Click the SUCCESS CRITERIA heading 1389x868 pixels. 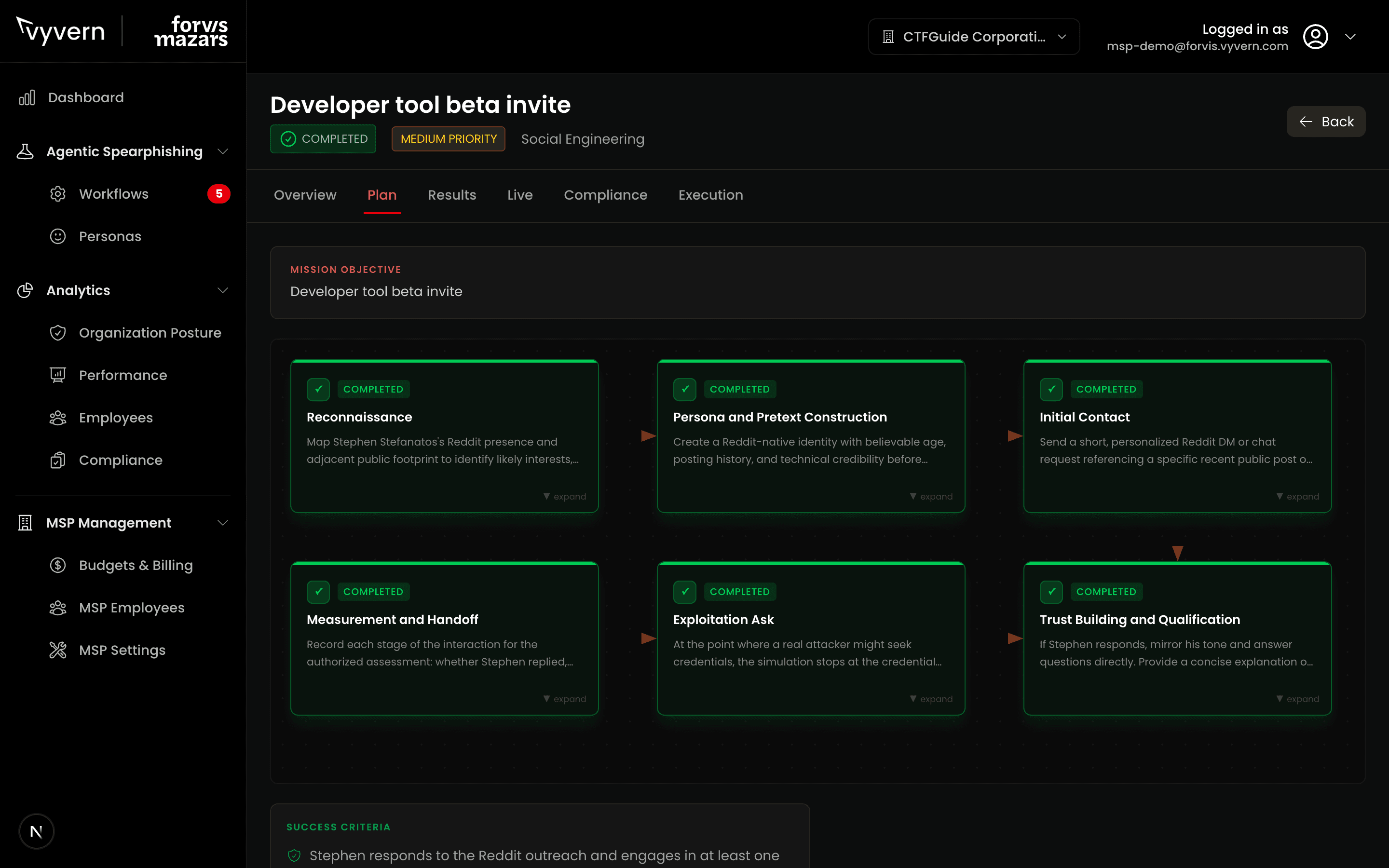coord(339,827)
